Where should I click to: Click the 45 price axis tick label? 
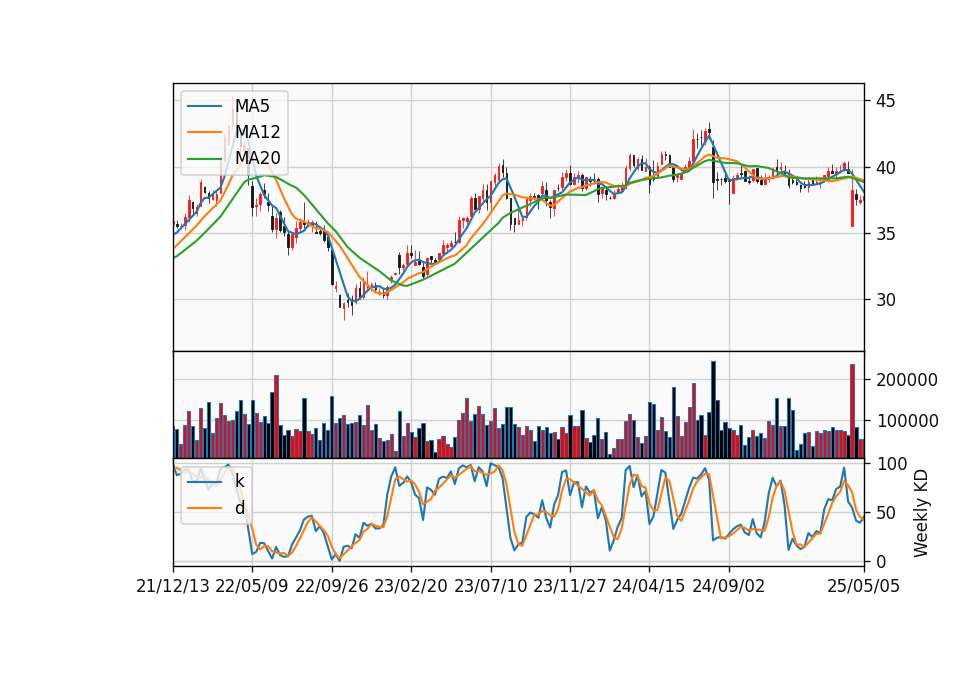(885, 101)
